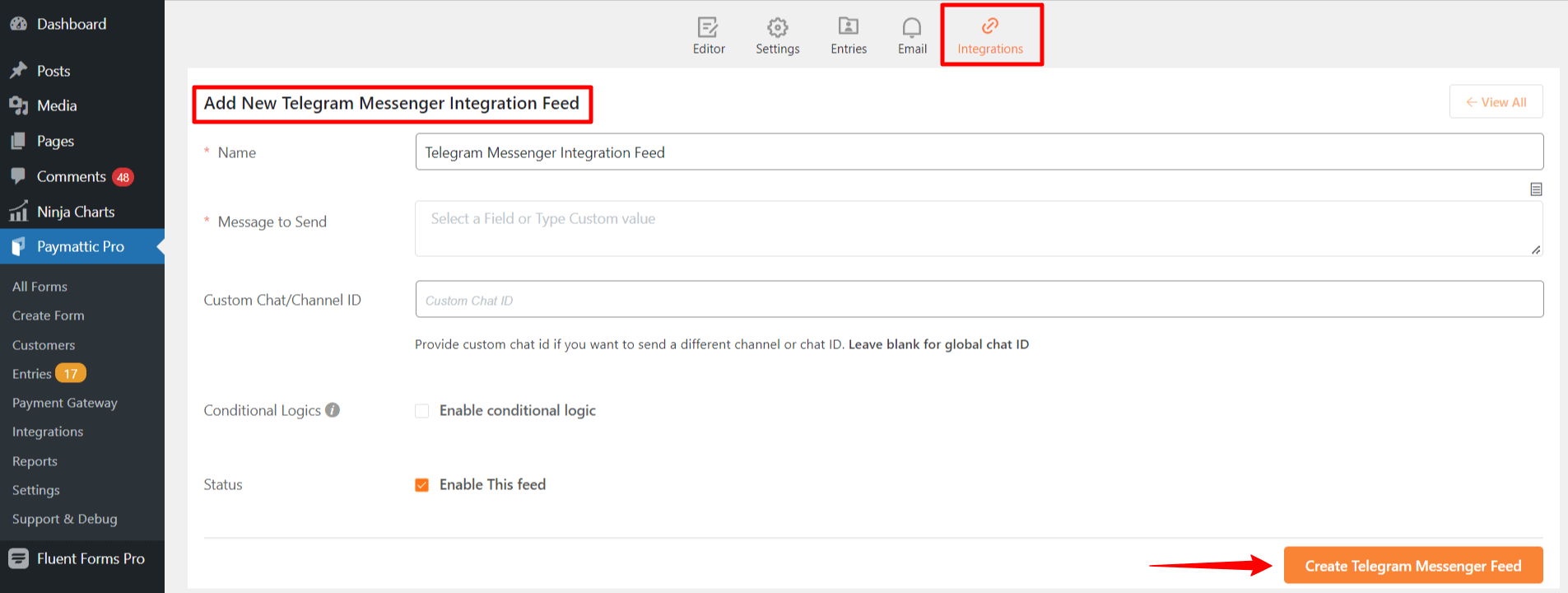The width and height of the screenshot is (1568, 593).
Task: Focus the Name input field
Action: click(979, 152)
